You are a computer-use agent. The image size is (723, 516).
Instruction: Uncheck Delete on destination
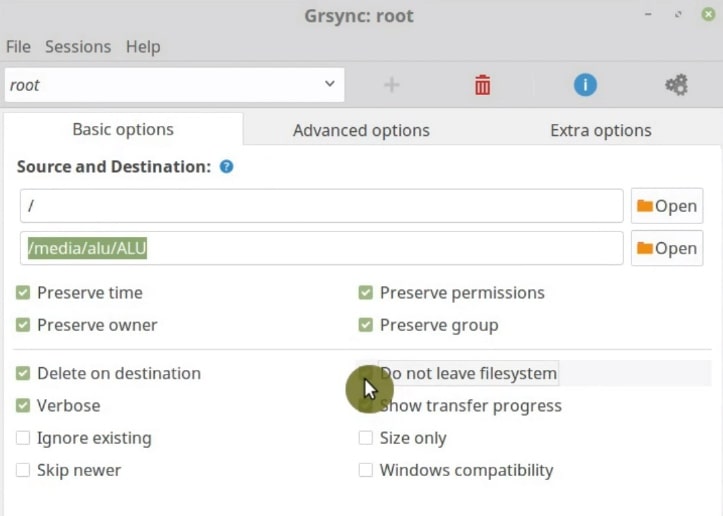[23, 373]
